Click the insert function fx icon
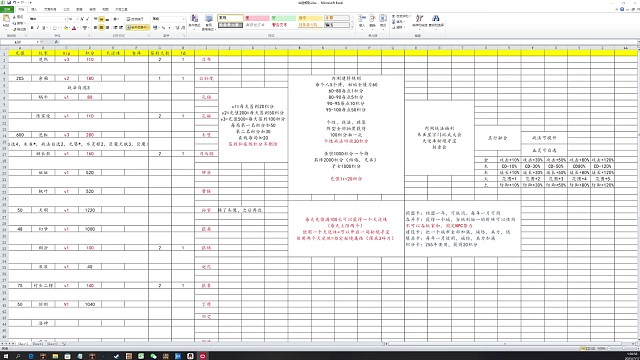Screen dimensions: 640x360 pos(57,42)
